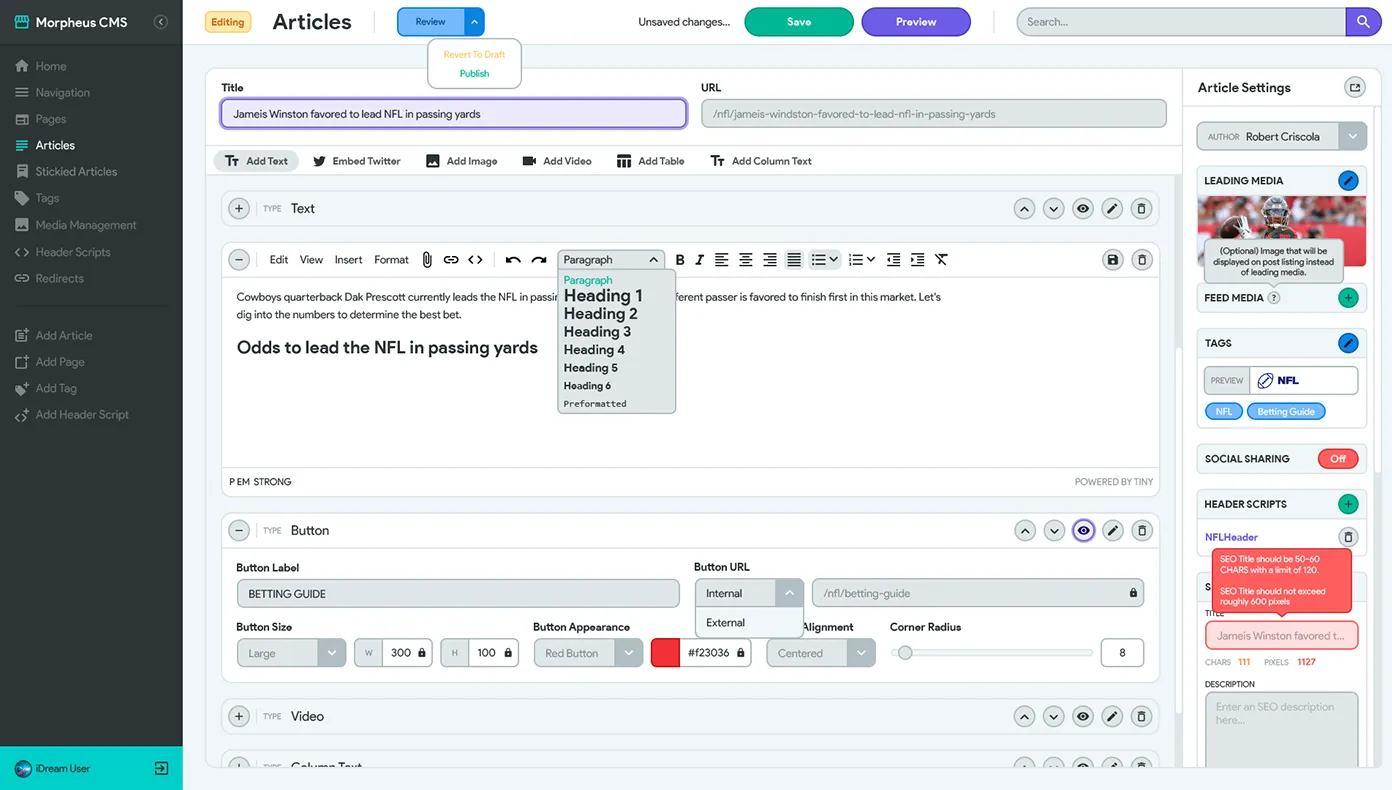Clear formatting in editor

(941, 260)
